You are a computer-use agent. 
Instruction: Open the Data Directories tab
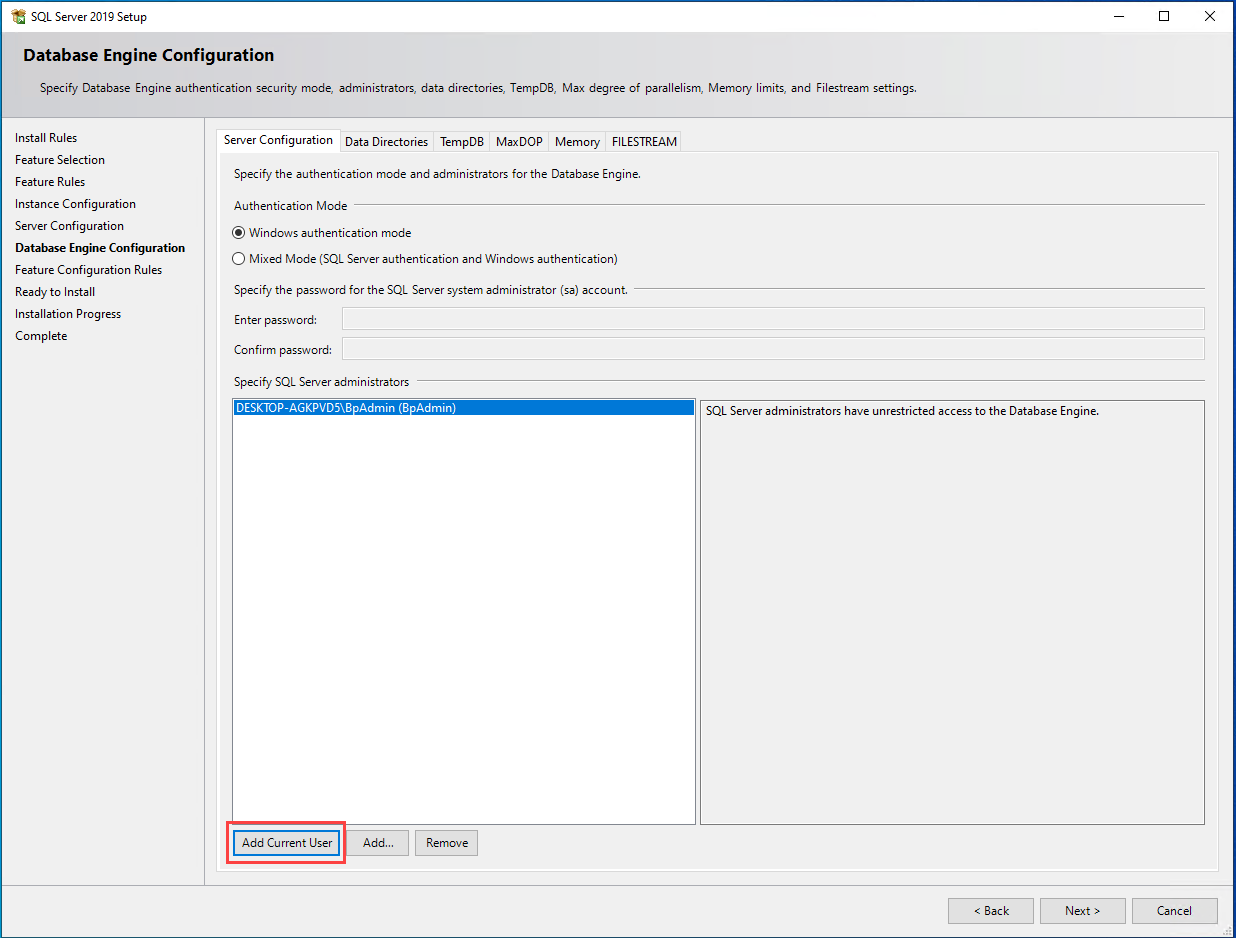[x=386, y=142]
